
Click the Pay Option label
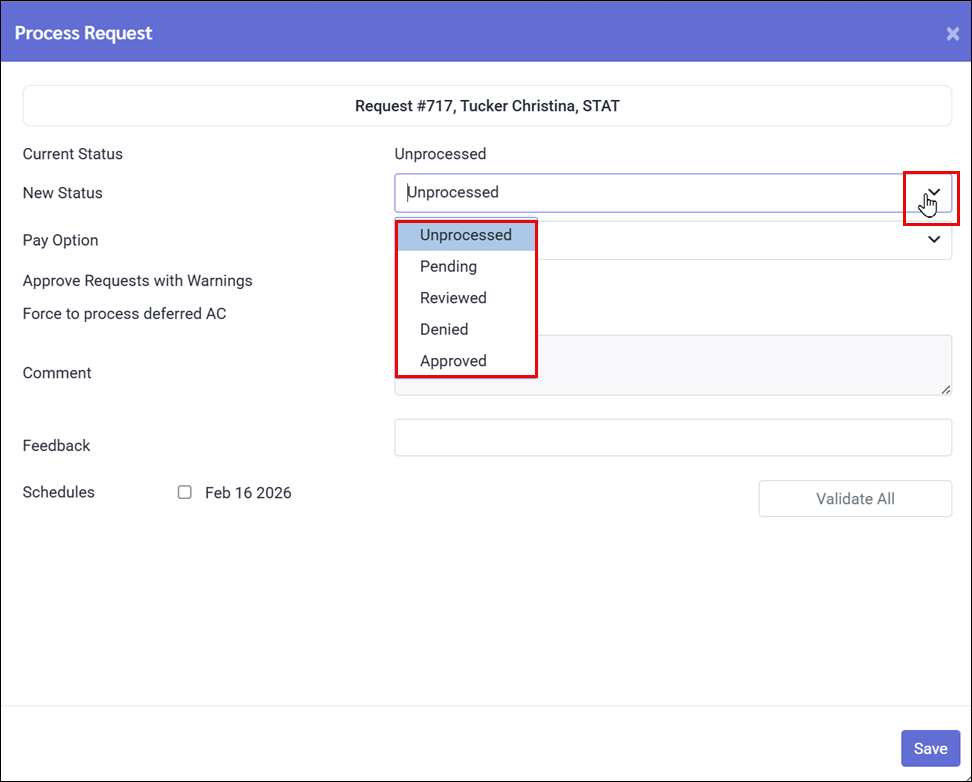click(x=60, y=240)
